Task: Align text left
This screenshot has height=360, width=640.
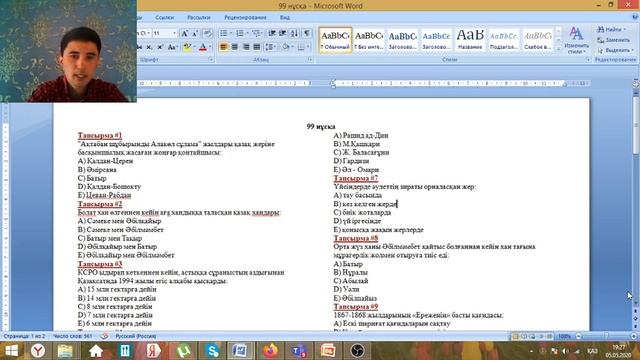Action: pos(223,47)
